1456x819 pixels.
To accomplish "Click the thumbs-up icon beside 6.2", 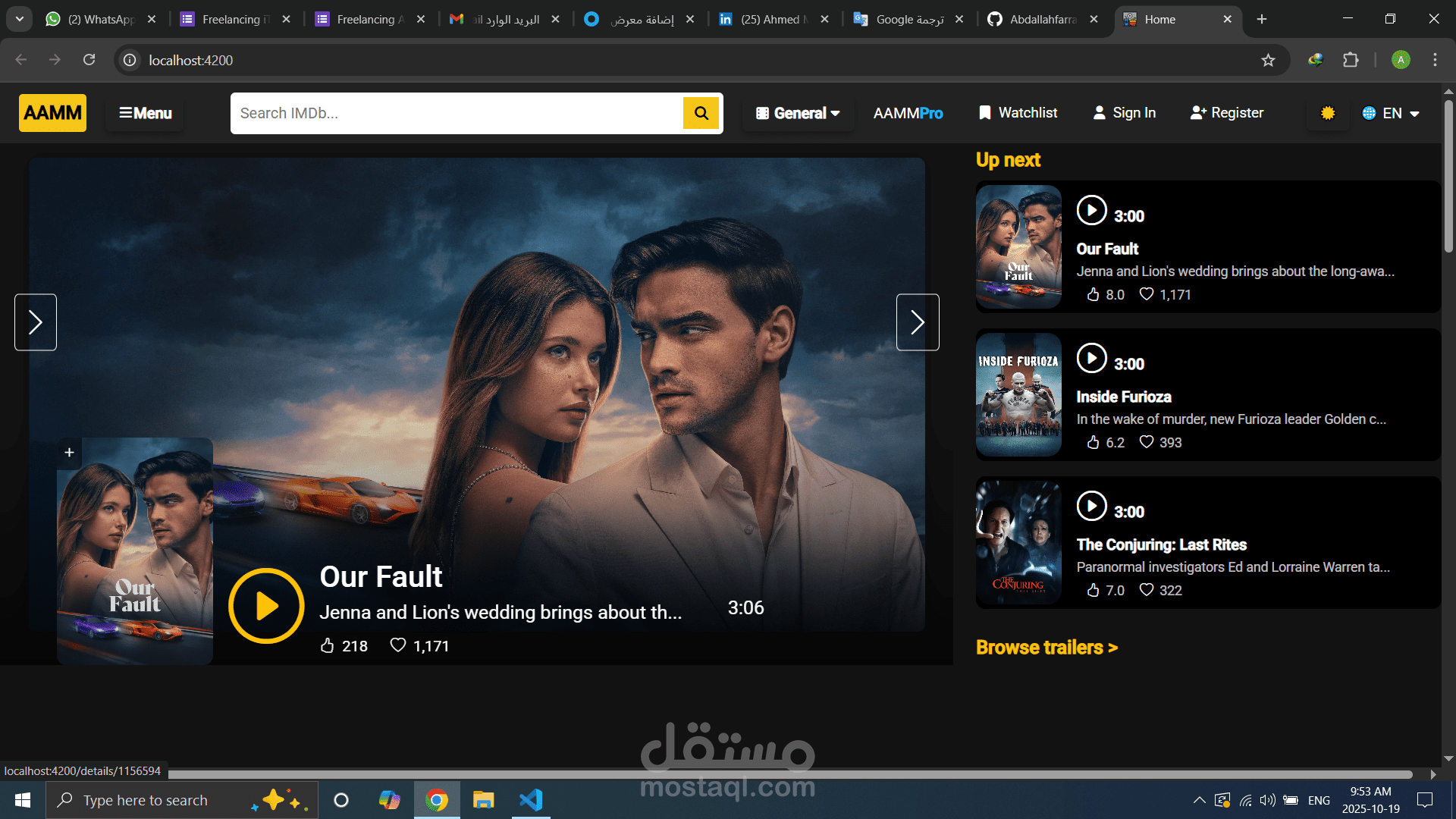I will [1093, 442].
